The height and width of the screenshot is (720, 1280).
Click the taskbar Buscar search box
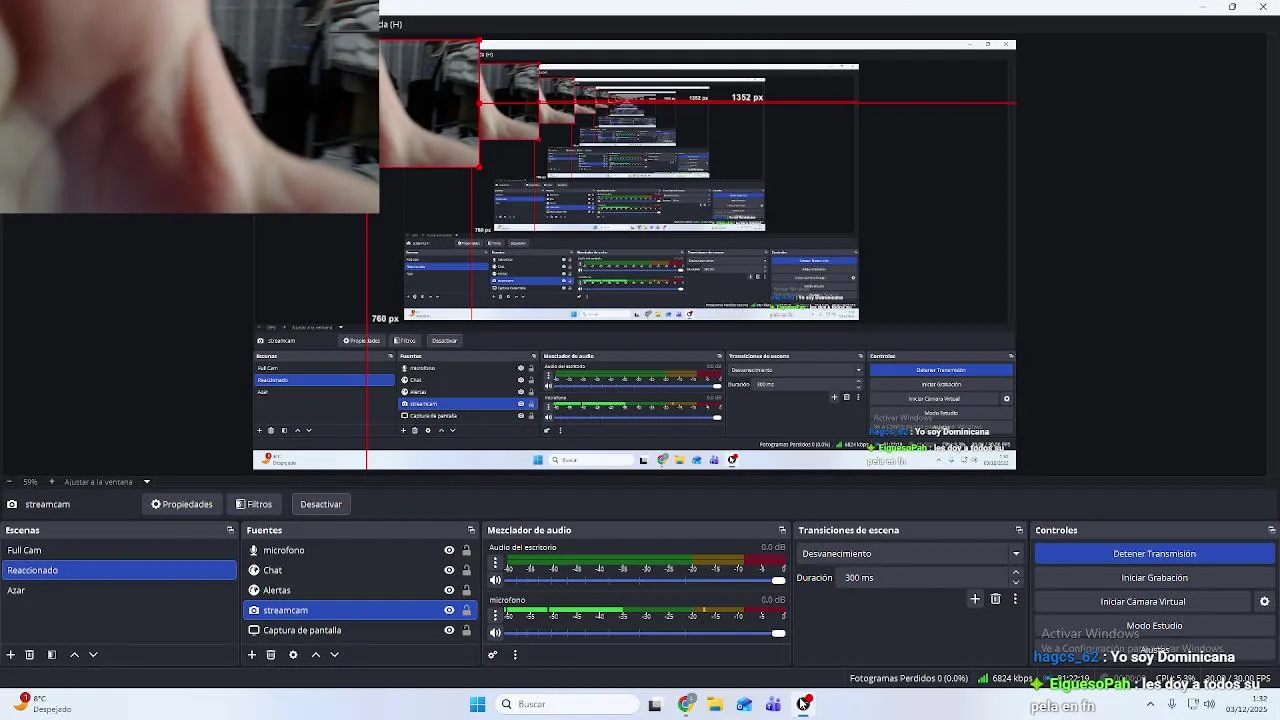568,704
